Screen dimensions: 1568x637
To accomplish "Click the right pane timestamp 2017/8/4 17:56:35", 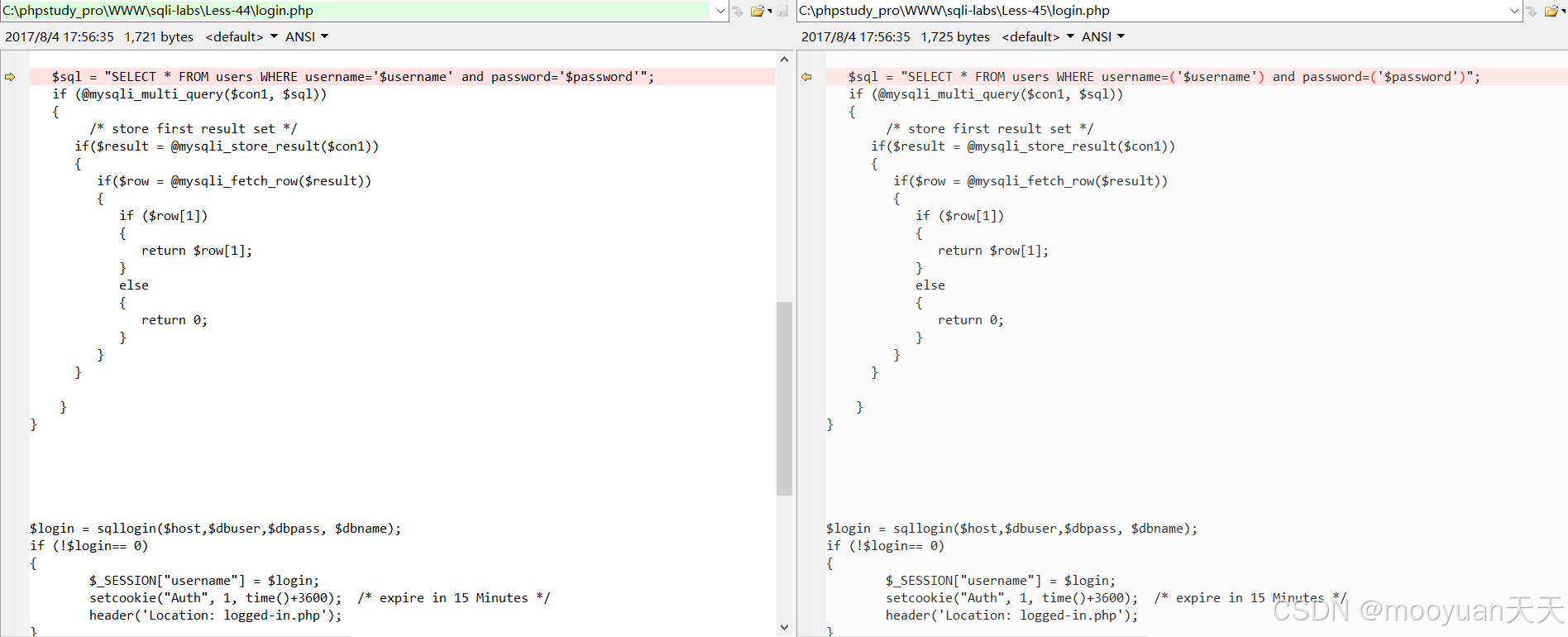I will click(x=856, y=36).
